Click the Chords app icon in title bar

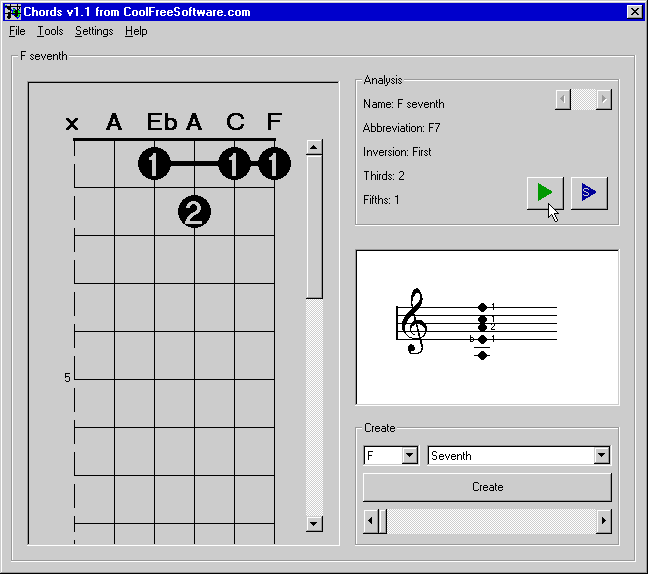(x=12, y=12)
